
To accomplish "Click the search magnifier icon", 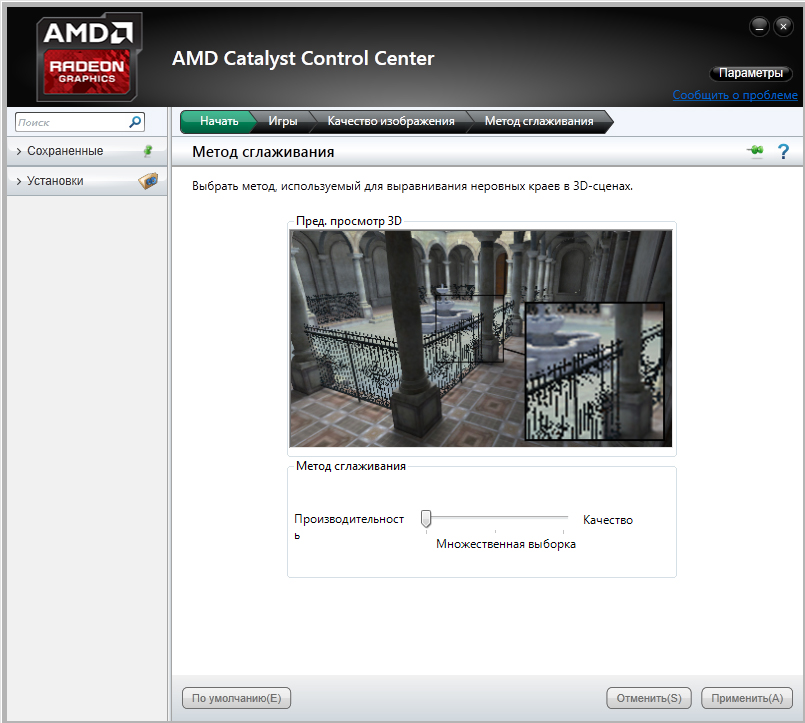I will point(135,122).
